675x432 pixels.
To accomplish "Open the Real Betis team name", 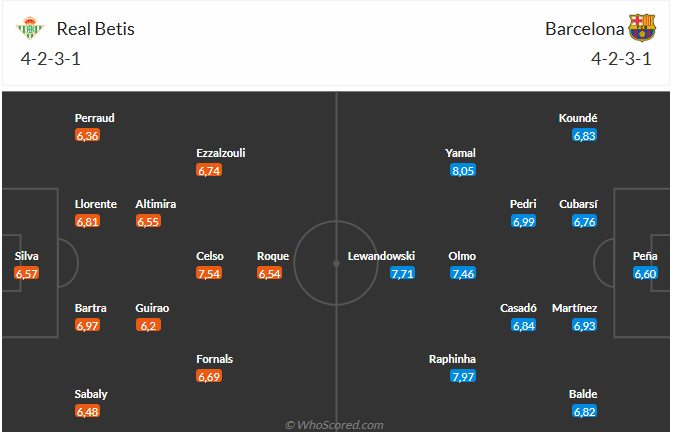I will tap(96, 29).
